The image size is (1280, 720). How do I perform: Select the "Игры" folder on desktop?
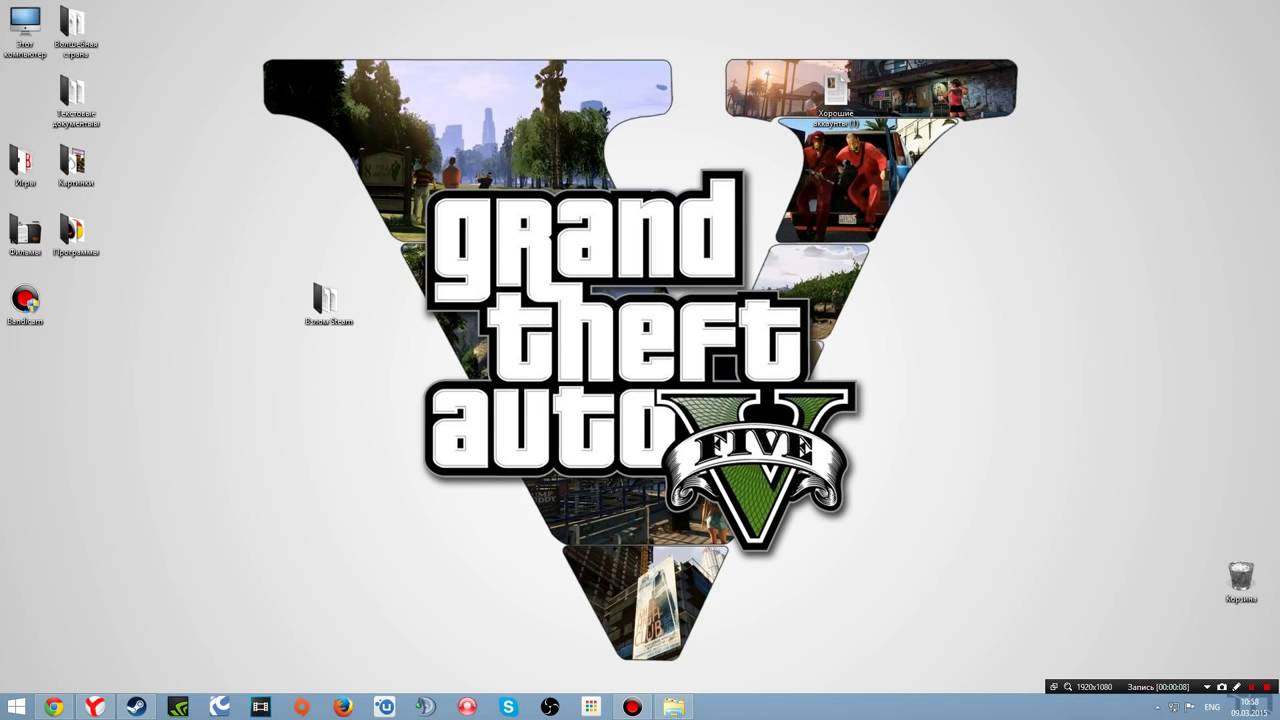pyautogui.click(x=25, y=166)
